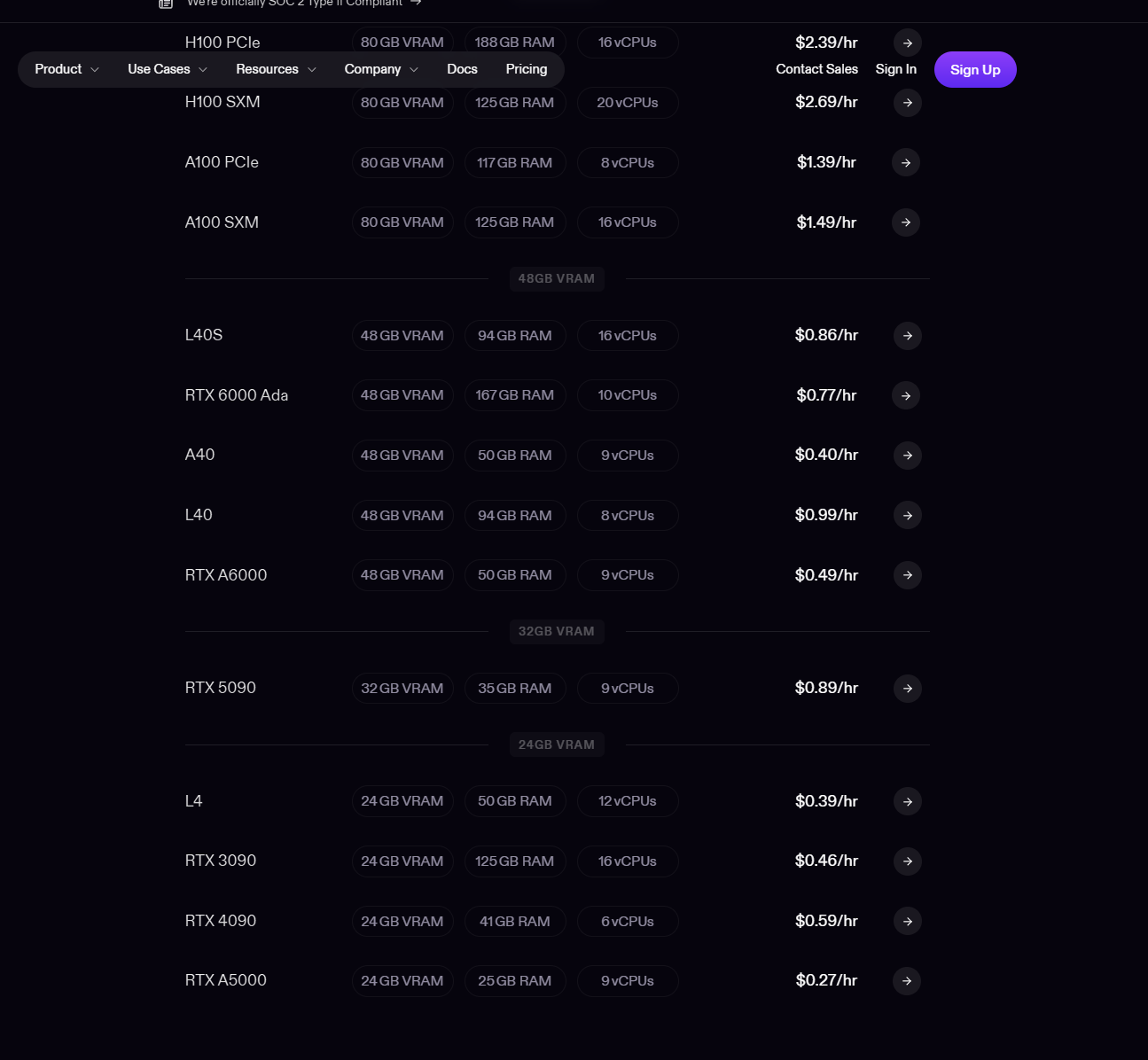This screenshot has width=1148, height=1060.
Task: Select the RTX A5000 label
Action: coord(226,980)
